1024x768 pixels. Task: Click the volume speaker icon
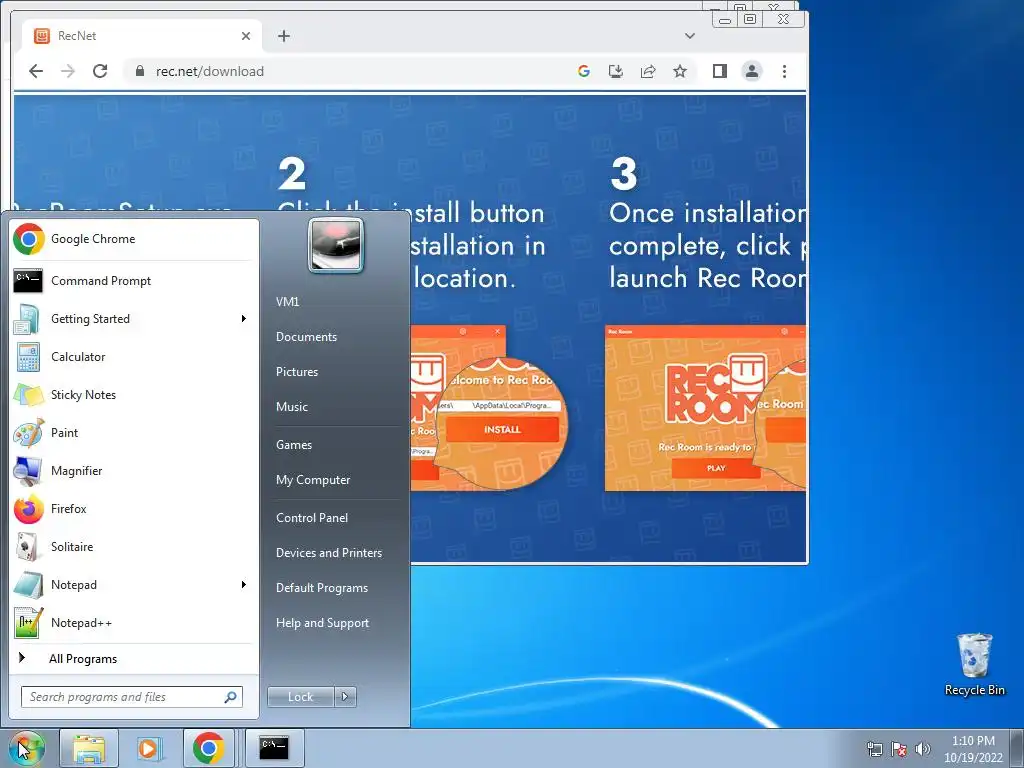pos(923,749)
